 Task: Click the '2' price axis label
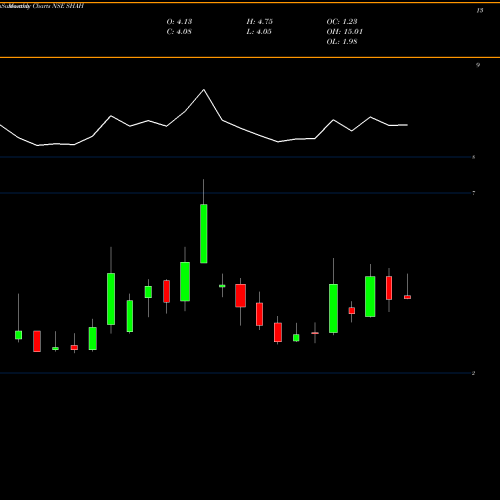coord(473,373)
